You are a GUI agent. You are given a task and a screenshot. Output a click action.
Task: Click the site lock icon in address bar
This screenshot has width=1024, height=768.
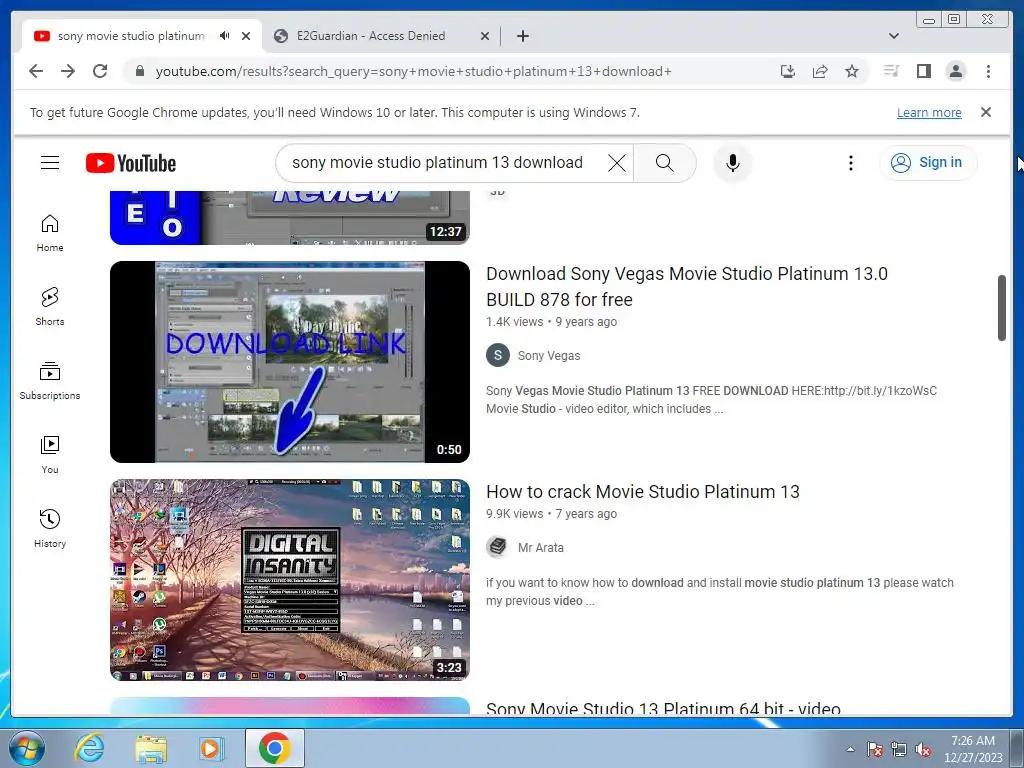(139, 71)
